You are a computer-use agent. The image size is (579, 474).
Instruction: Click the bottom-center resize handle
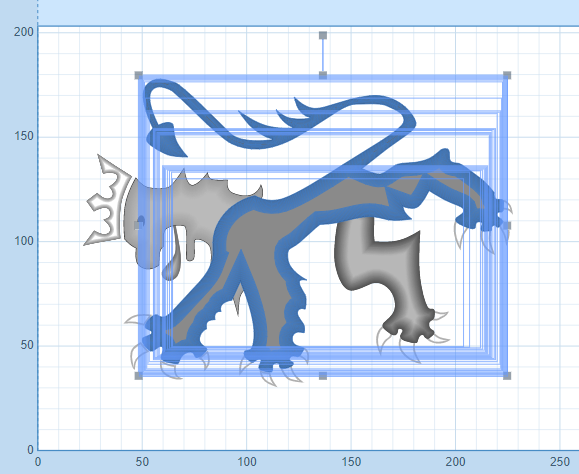(x=323, y=376)
